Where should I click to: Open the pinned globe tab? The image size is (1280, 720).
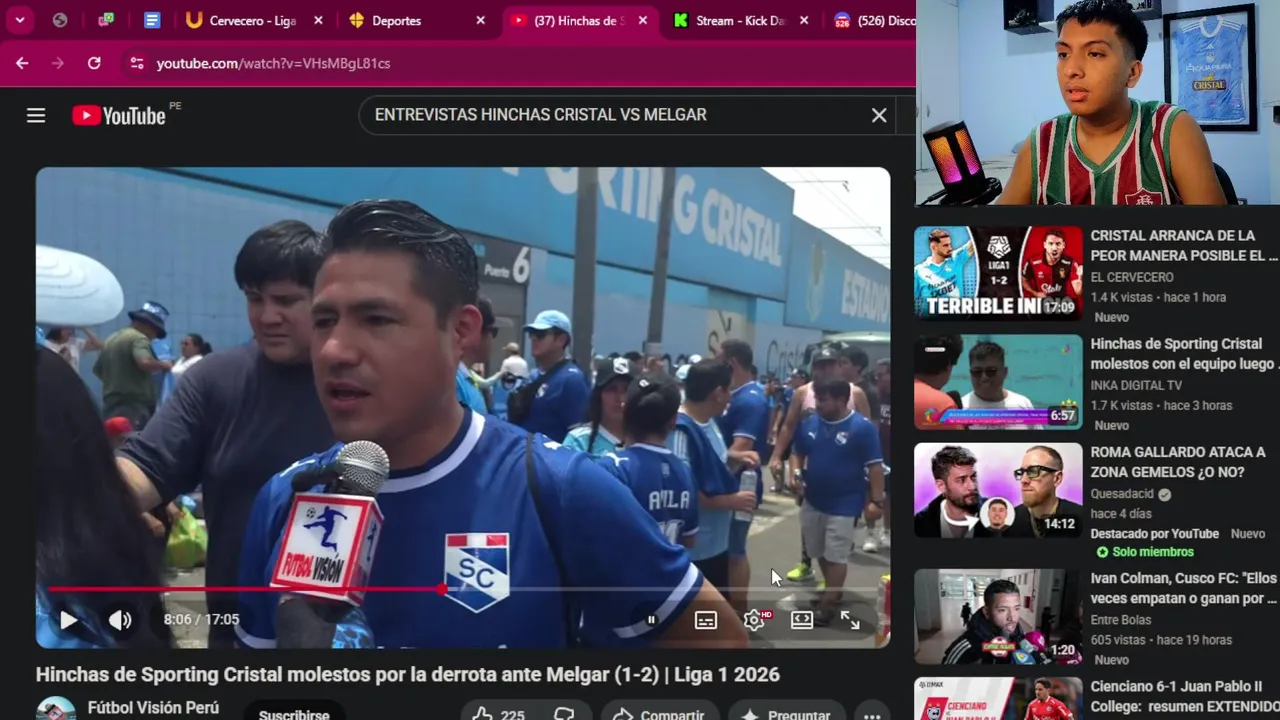coord(60,20)
